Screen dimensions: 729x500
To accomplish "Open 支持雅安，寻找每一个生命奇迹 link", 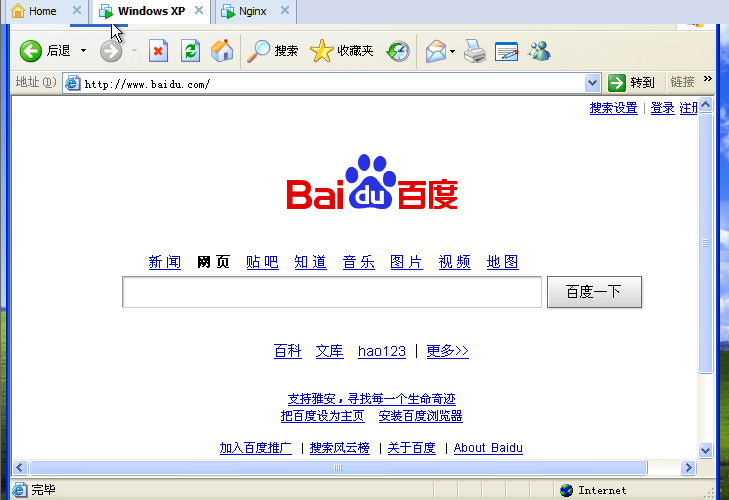I will (371, 399).
